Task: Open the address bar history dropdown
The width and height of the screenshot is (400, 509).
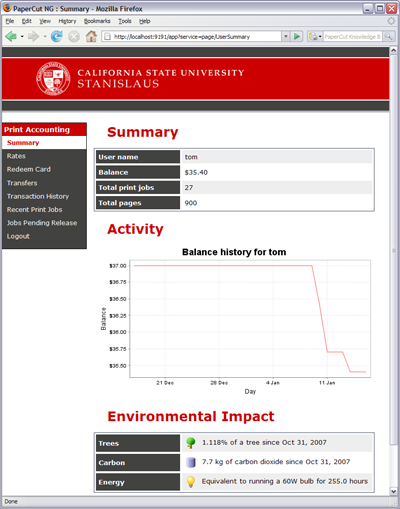Action: point(285,36)
